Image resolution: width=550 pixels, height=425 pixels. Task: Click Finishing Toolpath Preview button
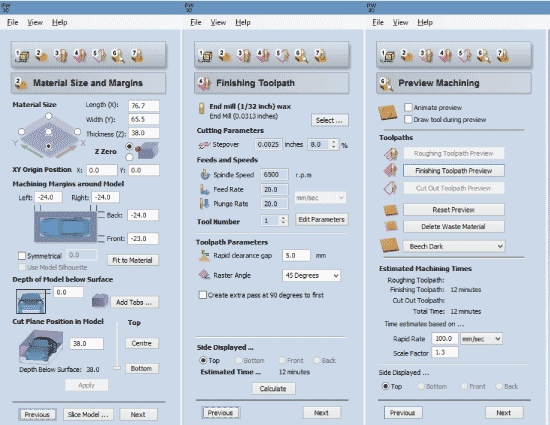coord(454,170)
